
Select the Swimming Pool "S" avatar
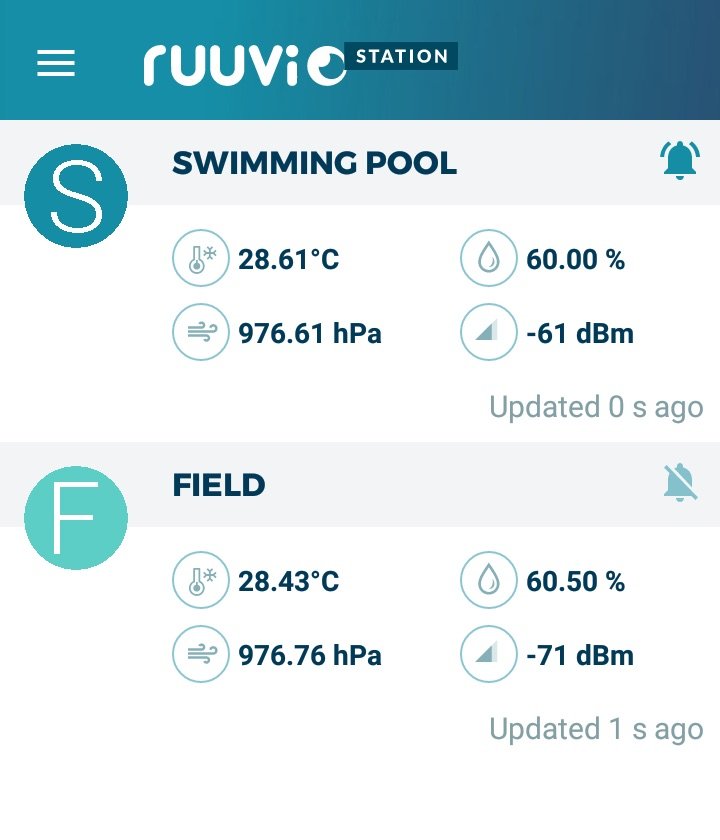(76, 196)
